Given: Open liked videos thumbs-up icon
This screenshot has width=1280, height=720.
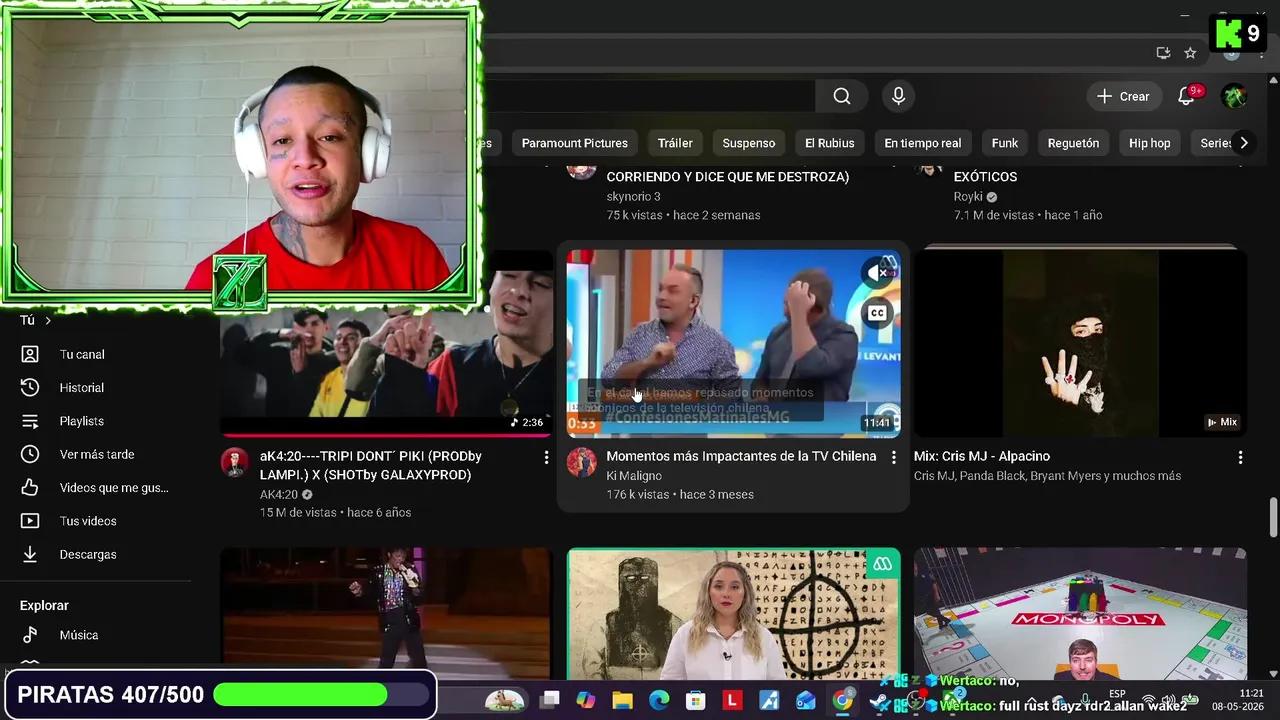Looking at the screenshot, I should click(x=30, y=488).
